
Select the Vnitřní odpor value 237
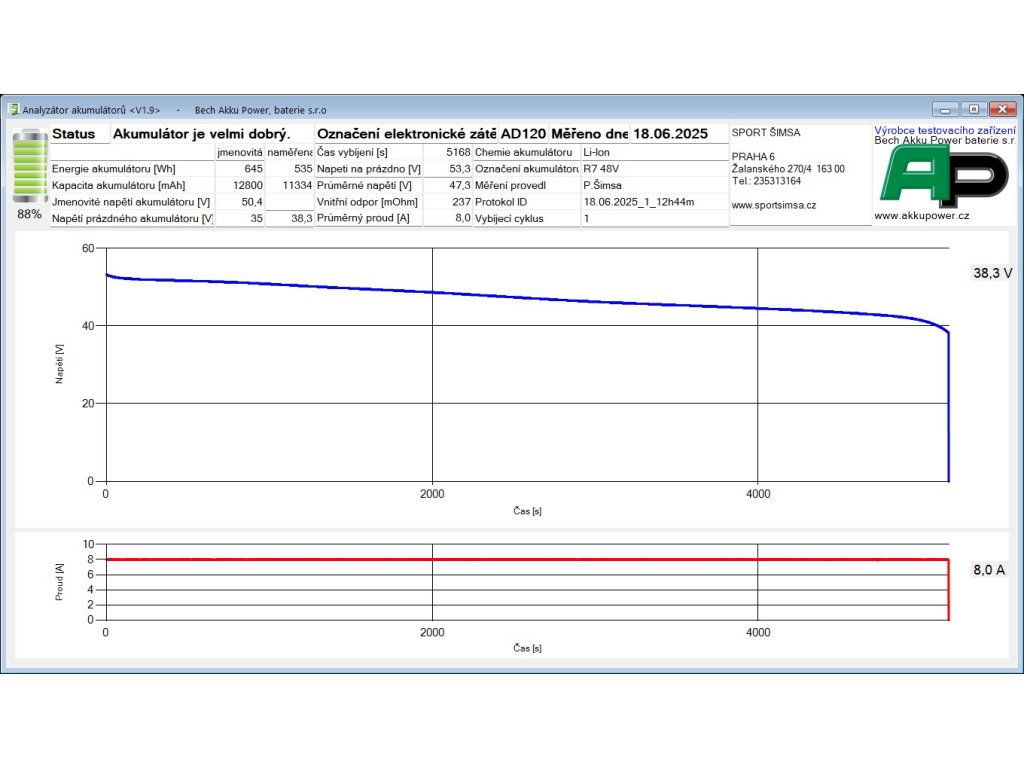(448, 202)
